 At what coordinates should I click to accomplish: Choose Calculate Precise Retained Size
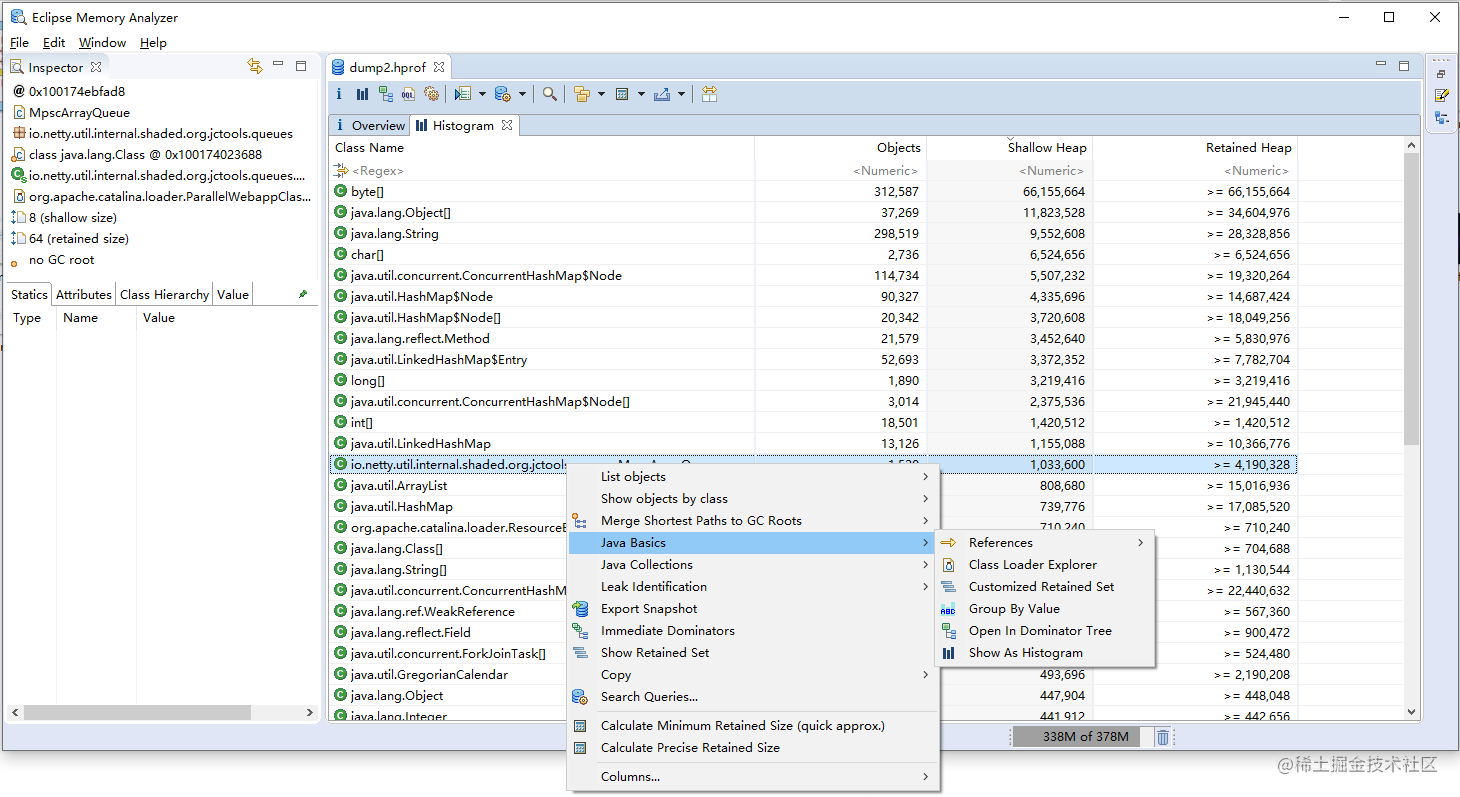(752, 748)
